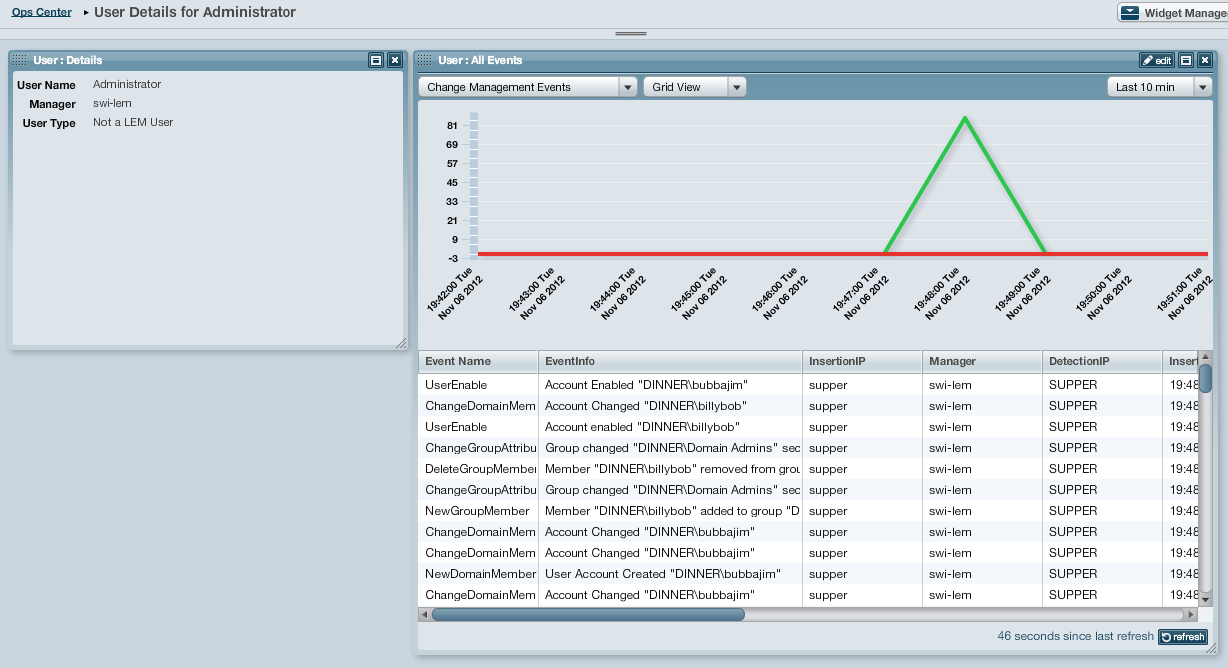Sort by the DetectionIP column header

tap(1102, 361)
